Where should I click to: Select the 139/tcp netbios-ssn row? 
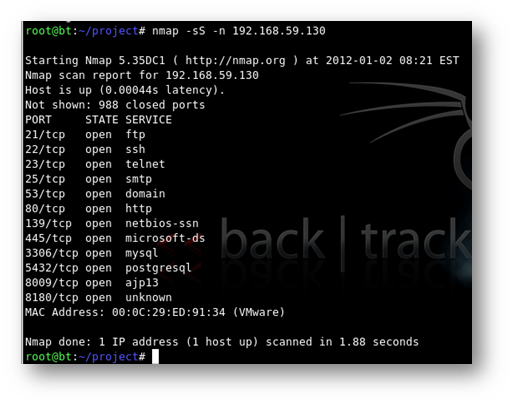tap(112, 223)
